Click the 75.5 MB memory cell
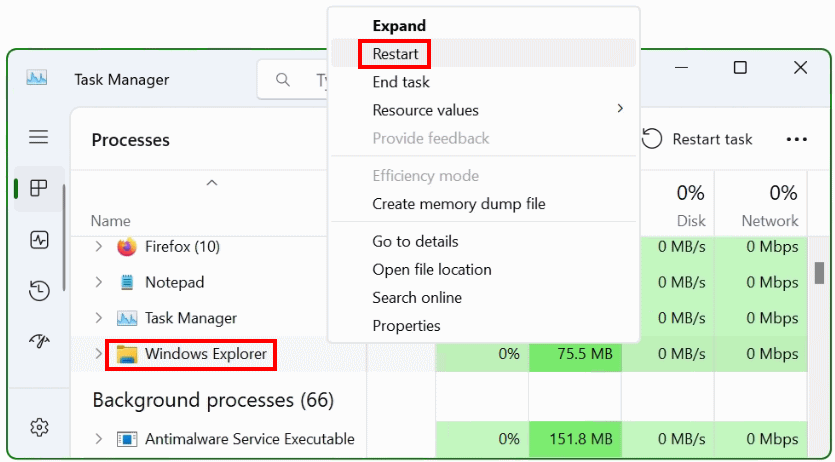Image resolution: width=835 pixels, height=462 pixels. (575, 353)
